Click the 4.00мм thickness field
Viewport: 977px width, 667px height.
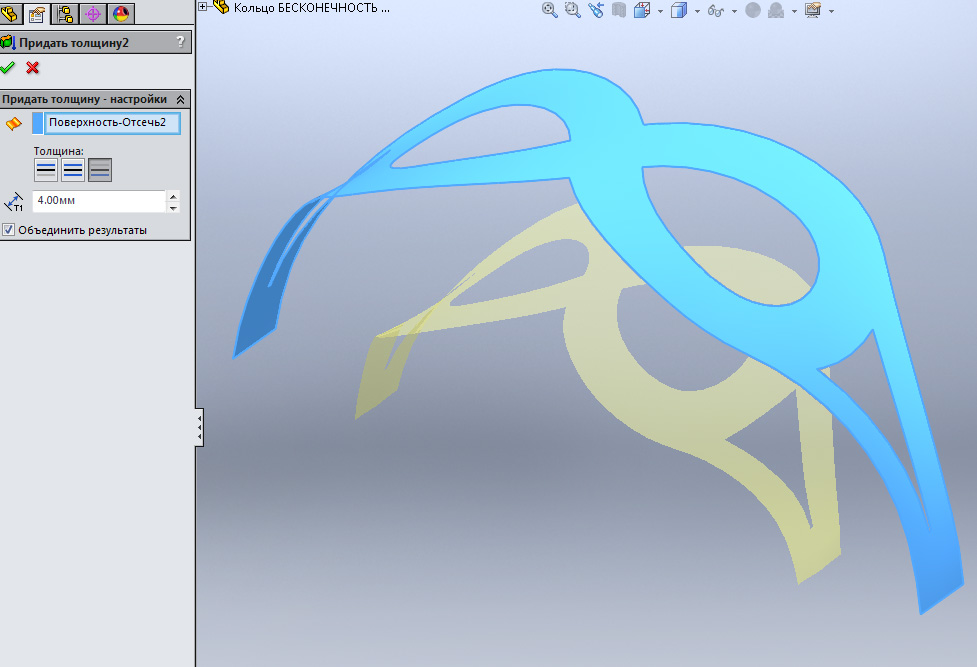[98, 201]
